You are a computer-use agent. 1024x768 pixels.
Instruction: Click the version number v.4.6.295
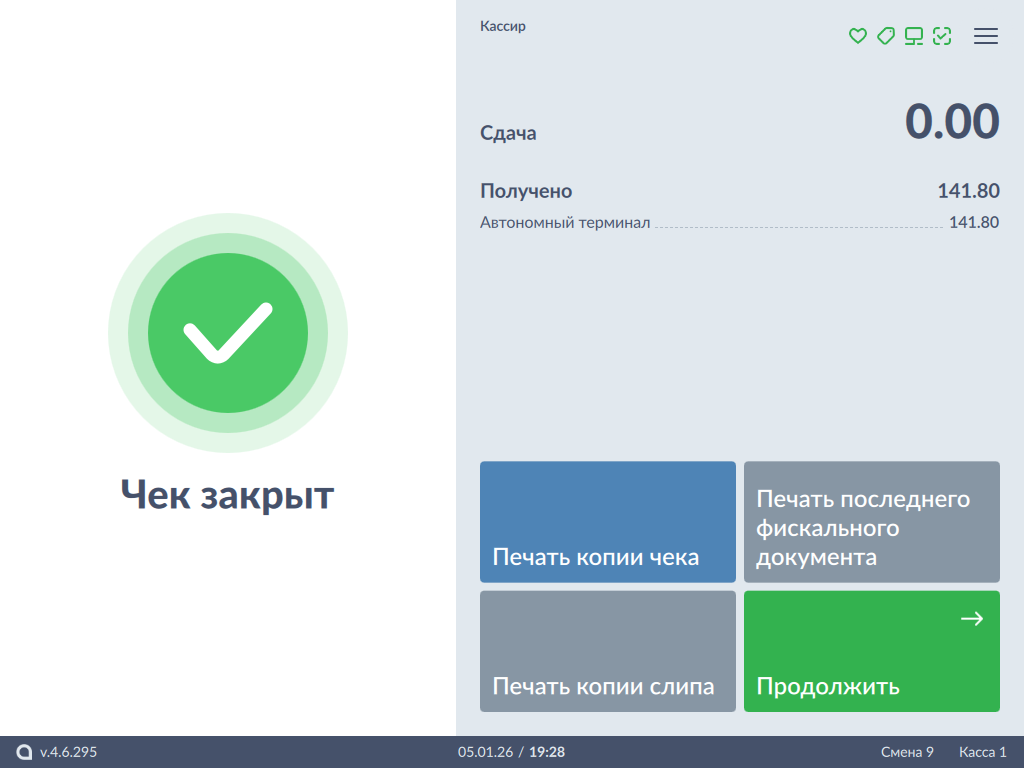68,752
